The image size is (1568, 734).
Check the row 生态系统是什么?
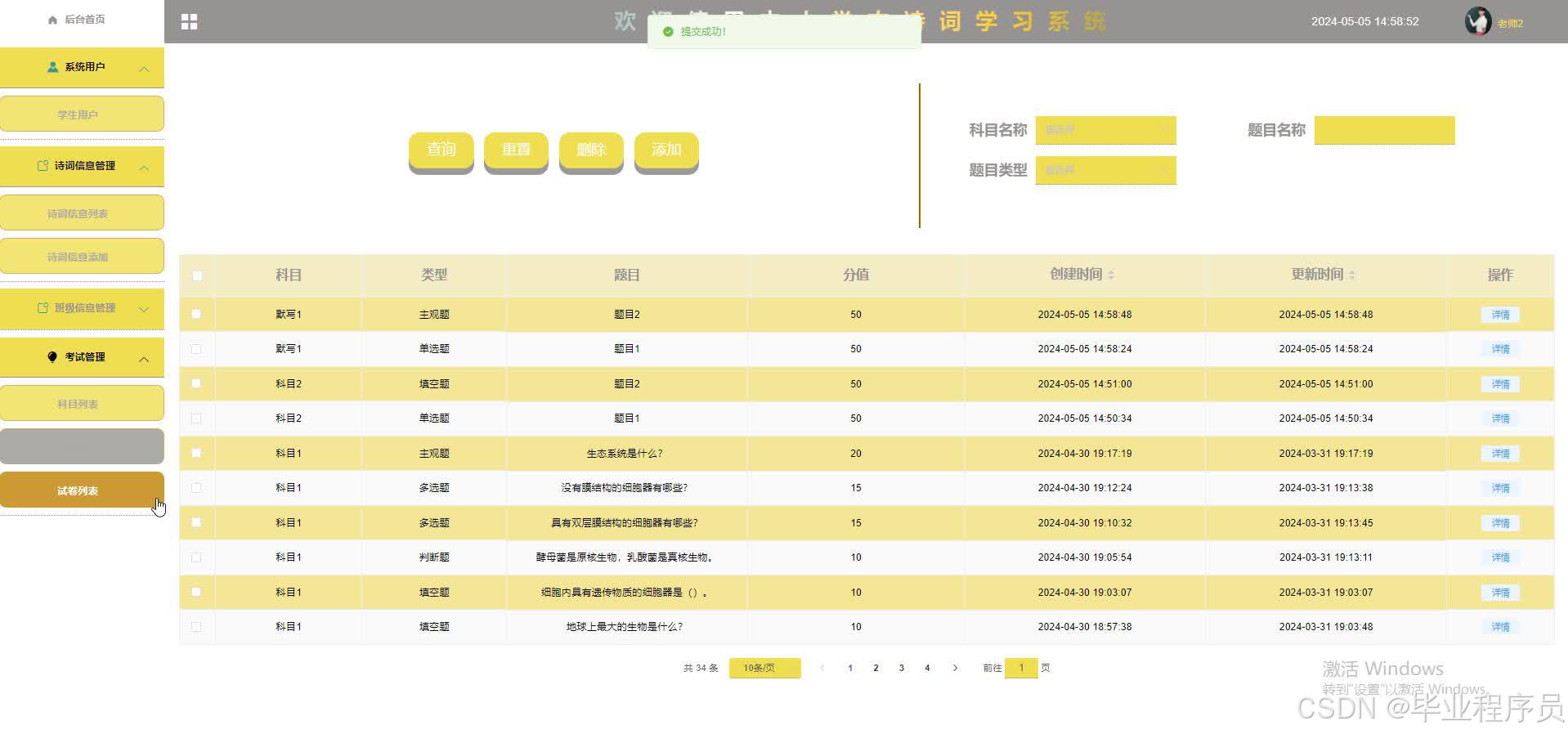coord(196,453)
